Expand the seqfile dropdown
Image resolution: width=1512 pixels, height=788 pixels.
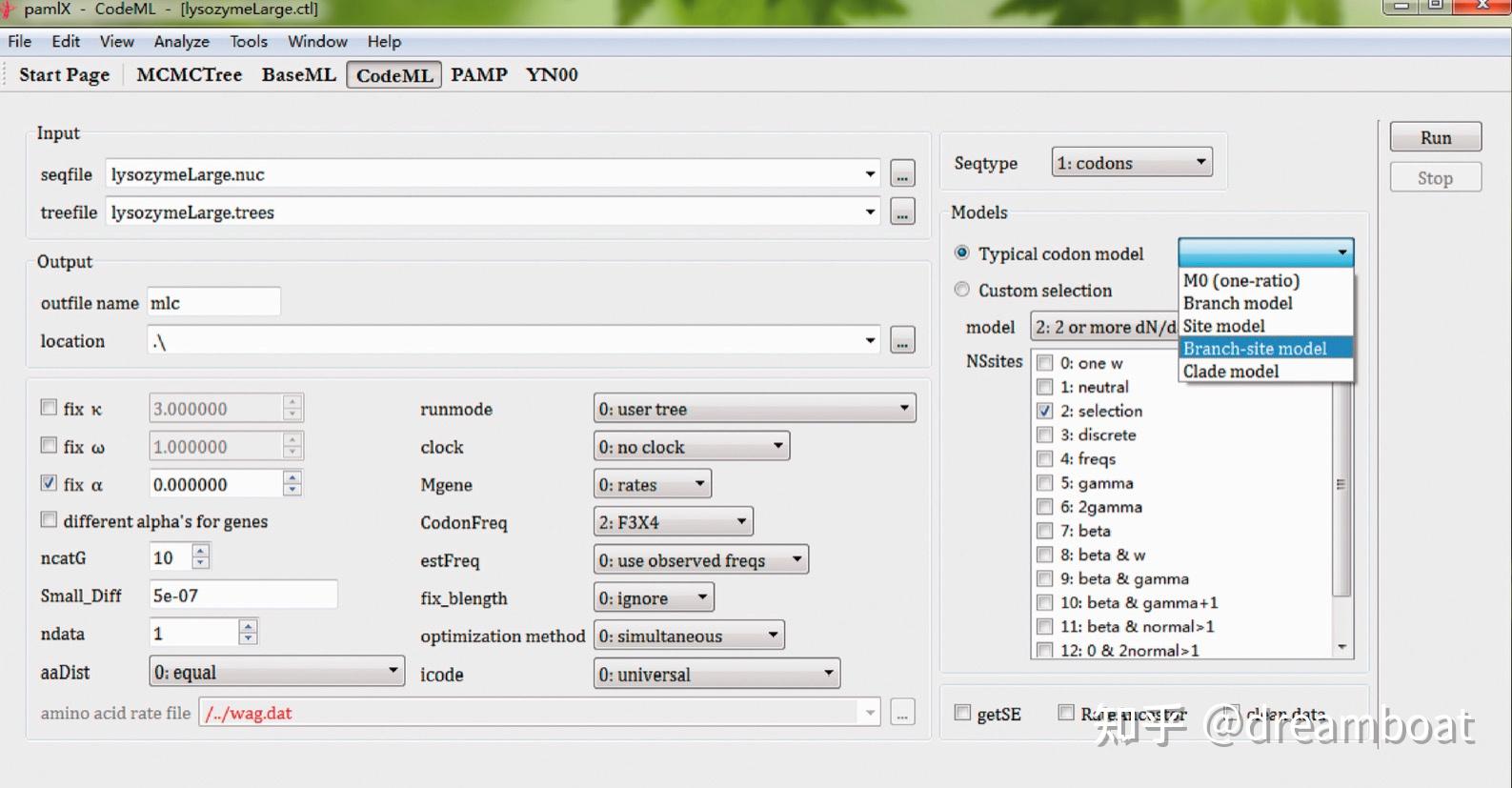tap(870, 173)
